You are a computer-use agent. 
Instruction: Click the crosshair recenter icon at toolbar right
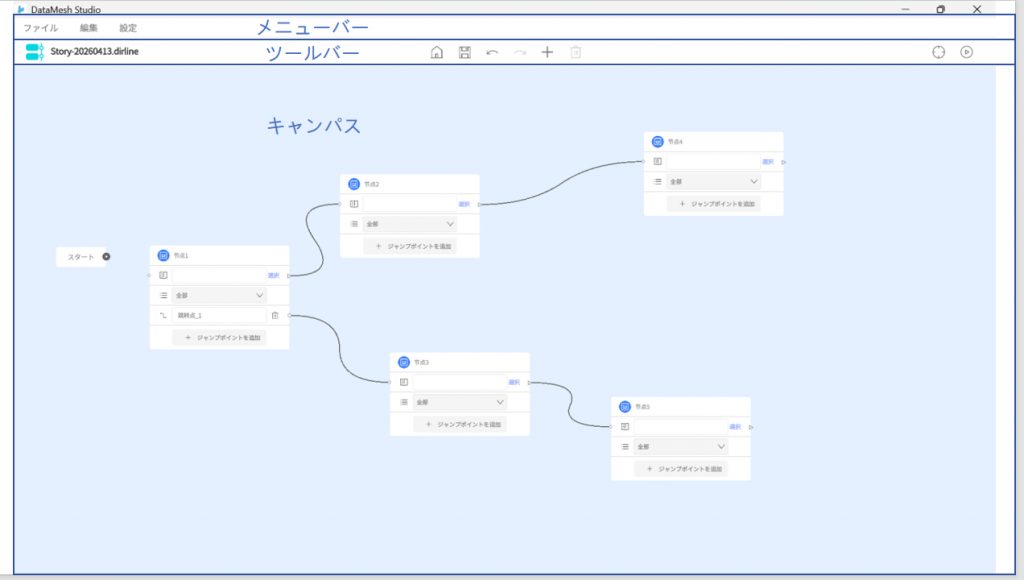(x=938, y=52)
